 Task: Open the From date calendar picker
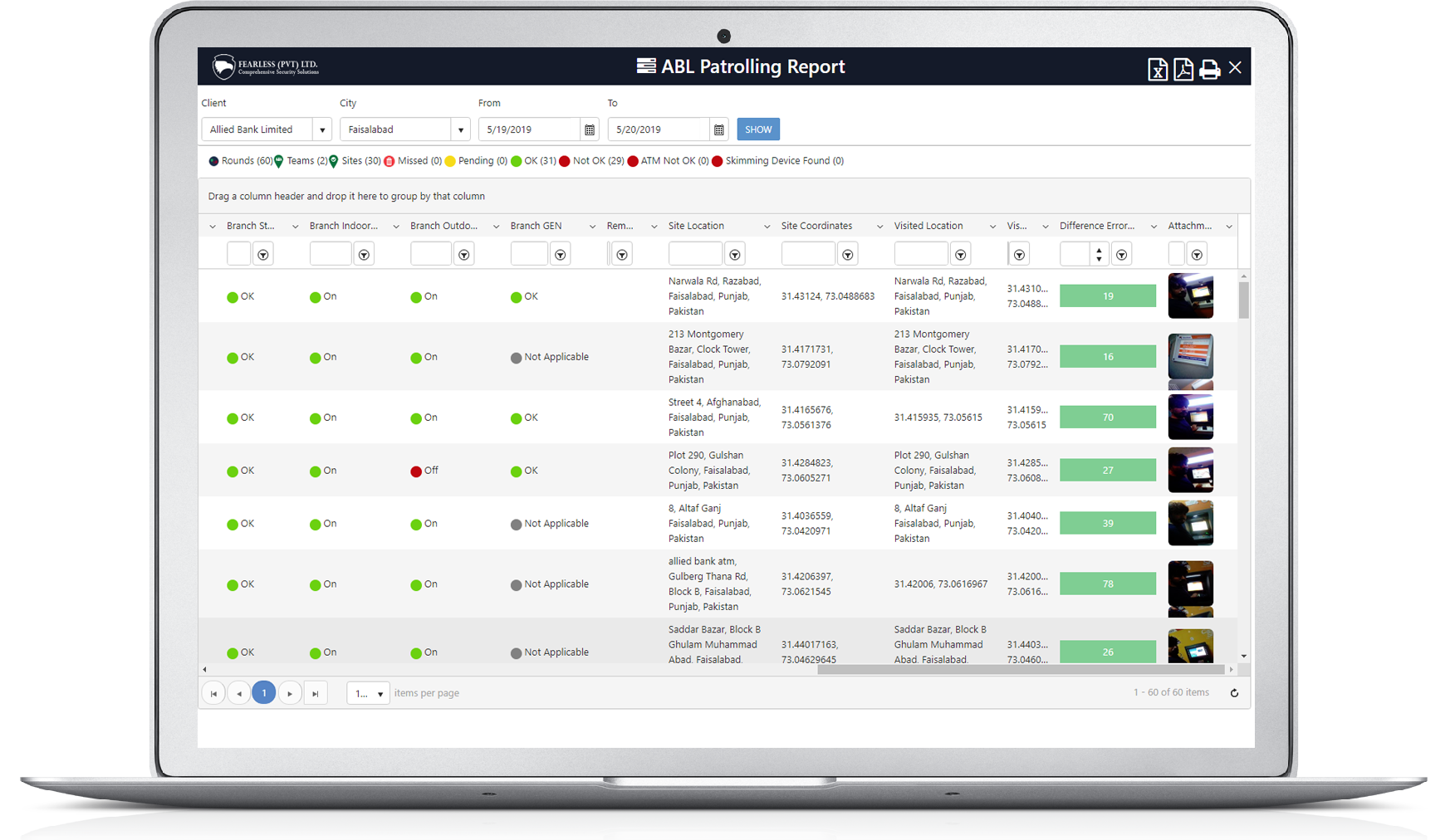point(590,129)
